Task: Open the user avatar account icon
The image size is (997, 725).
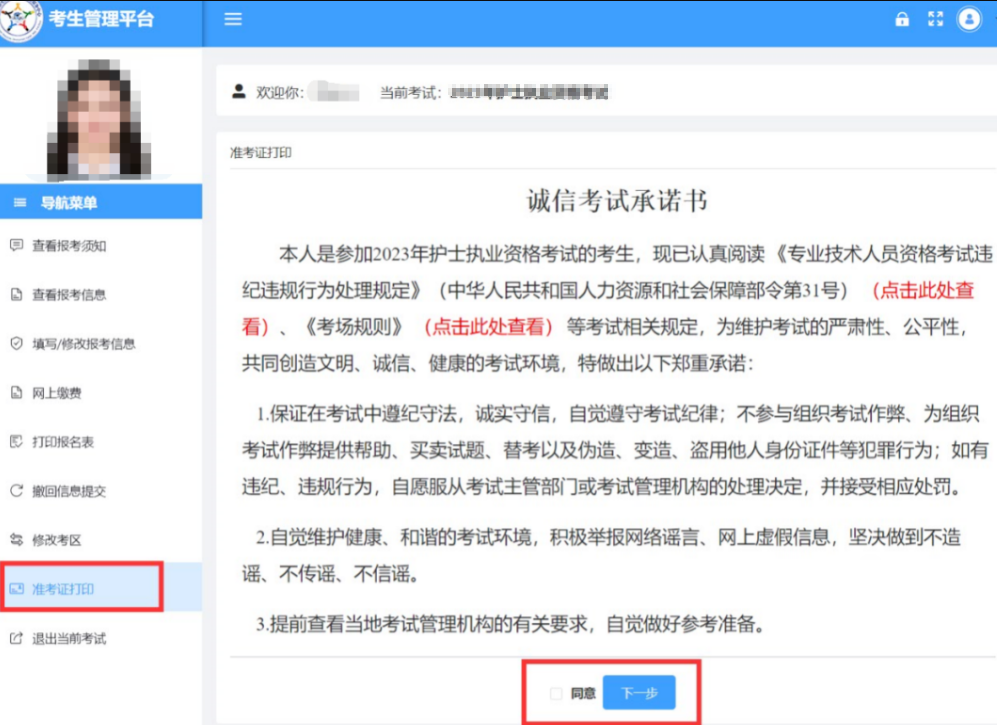Action: (x=969, y=19)
